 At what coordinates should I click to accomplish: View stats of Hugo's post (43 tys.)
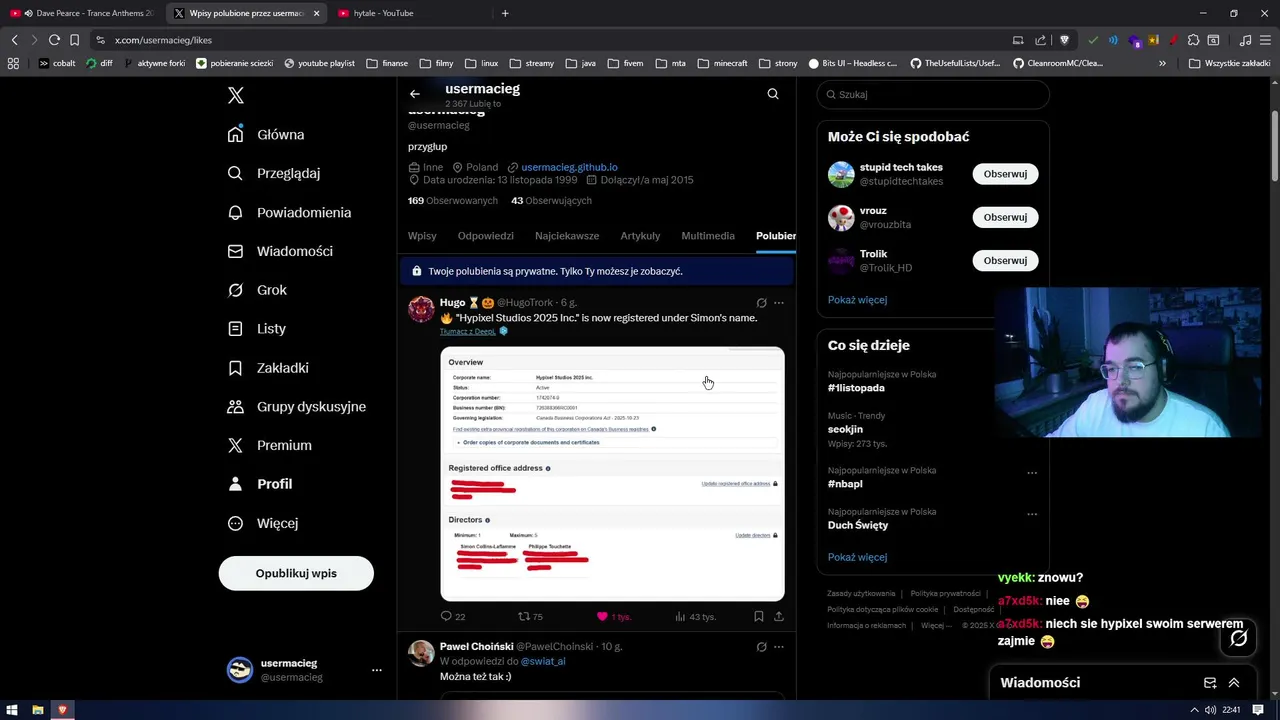tap(696, 617)
